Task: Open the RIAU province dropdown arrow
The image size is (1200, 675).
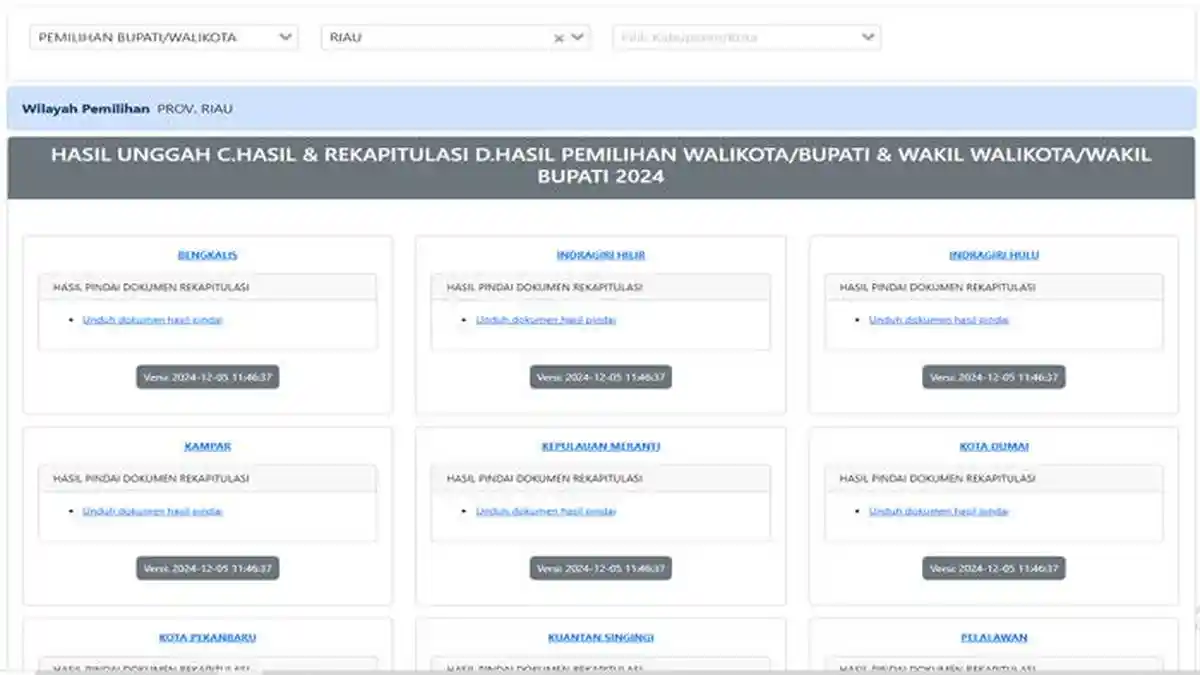Action: pos(578,37)
